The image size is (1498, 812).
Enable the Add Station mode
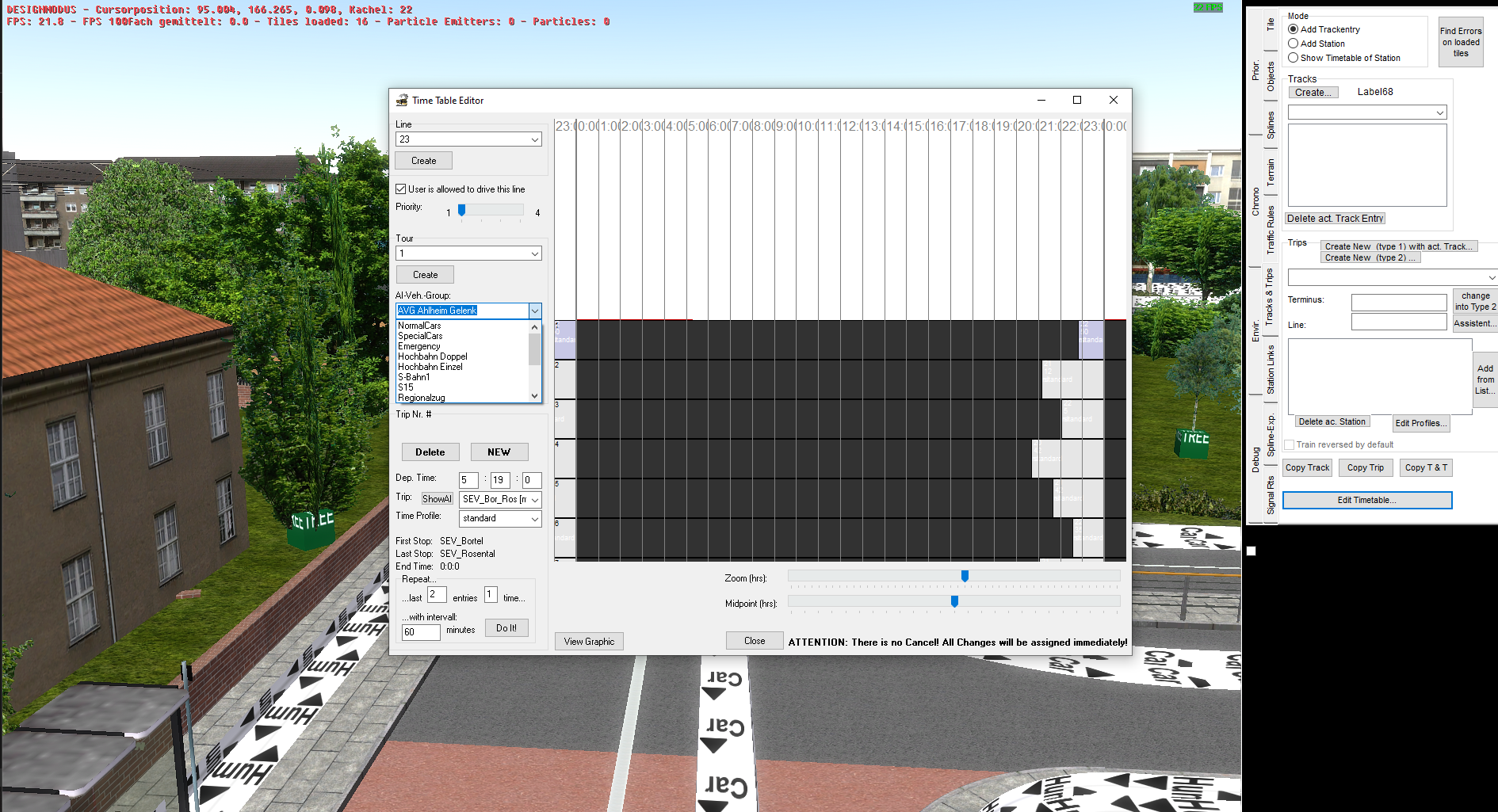(x=1293, y=44)
